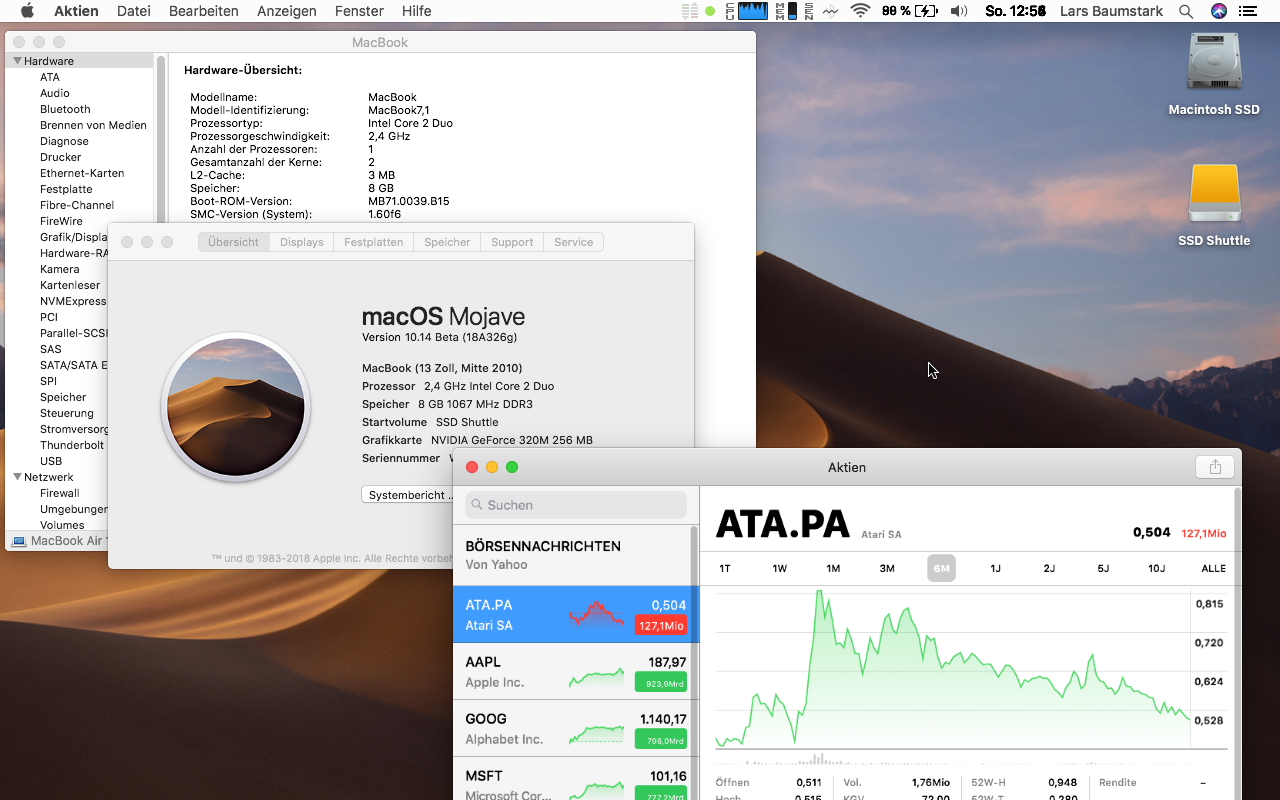The image size is (1280, 800).
Task: Select Firewall under Netzwerk
Action: click(60, 493)
